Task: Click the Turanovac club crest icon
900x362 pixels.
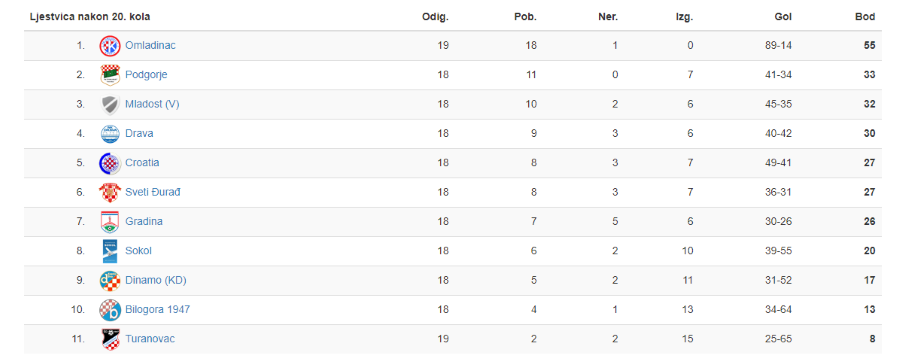Action: tap(110, 339)
